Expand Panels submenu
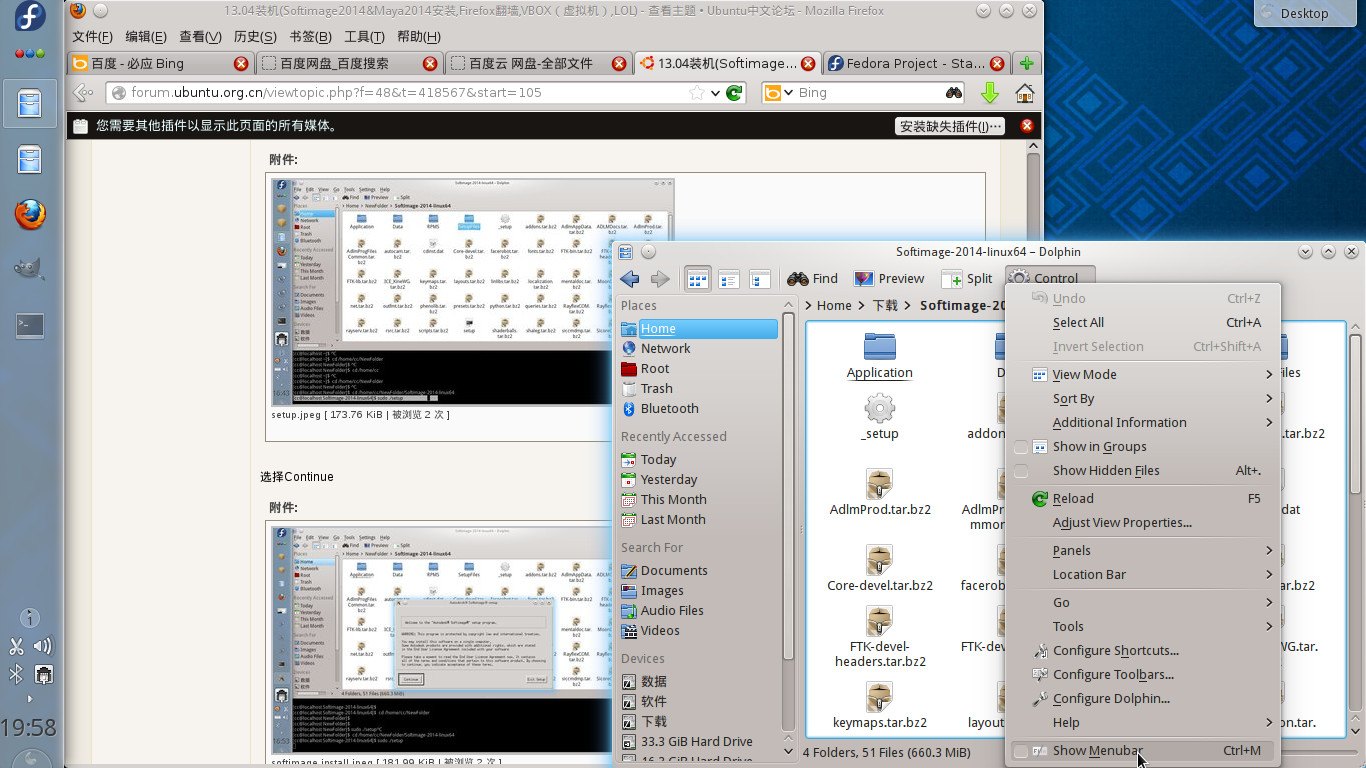Image resolution: width=1366 pixels, height=768 pixels. 1144,550
